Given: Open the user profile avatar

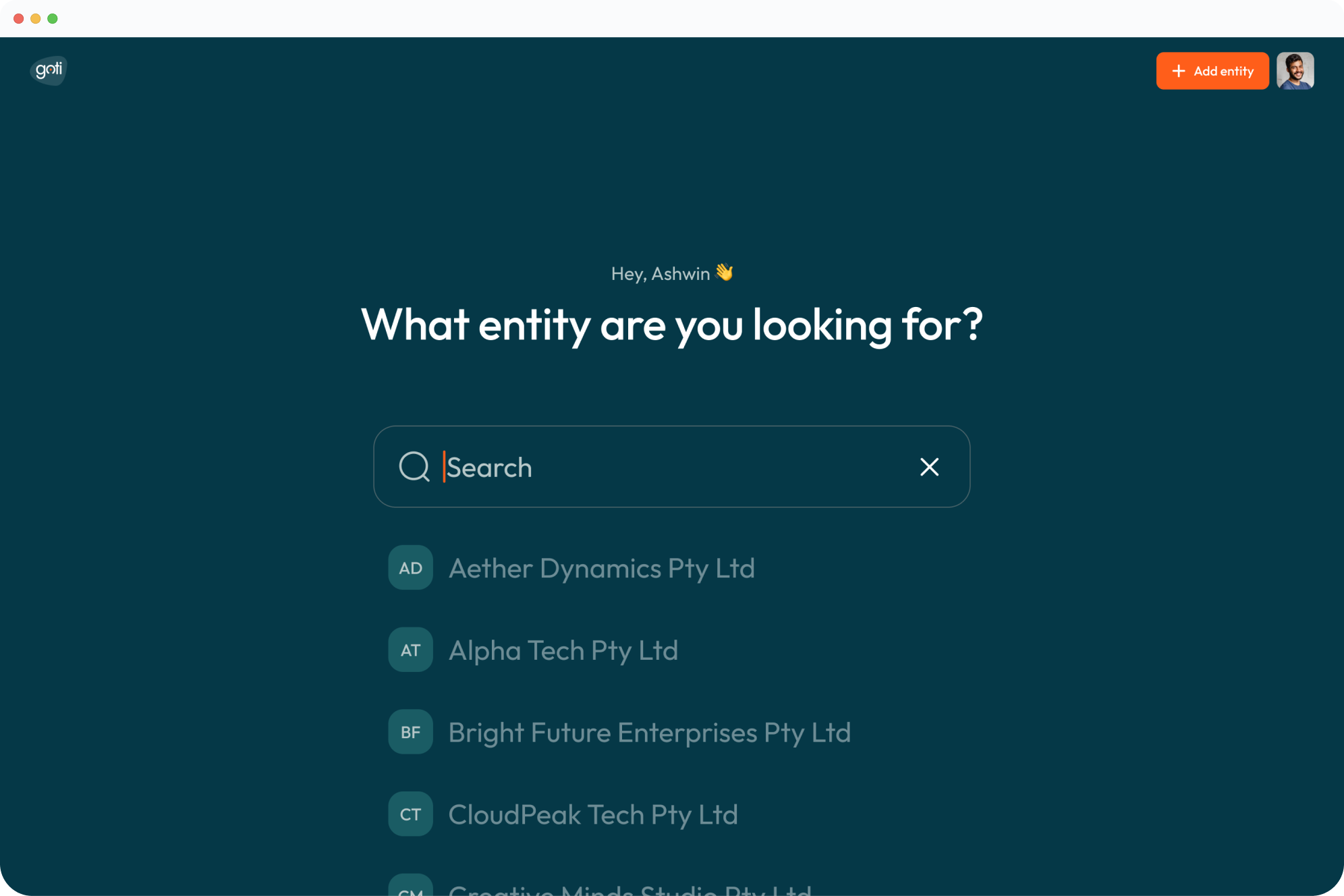Looking at the screenshot, I should coord(1295,71).
